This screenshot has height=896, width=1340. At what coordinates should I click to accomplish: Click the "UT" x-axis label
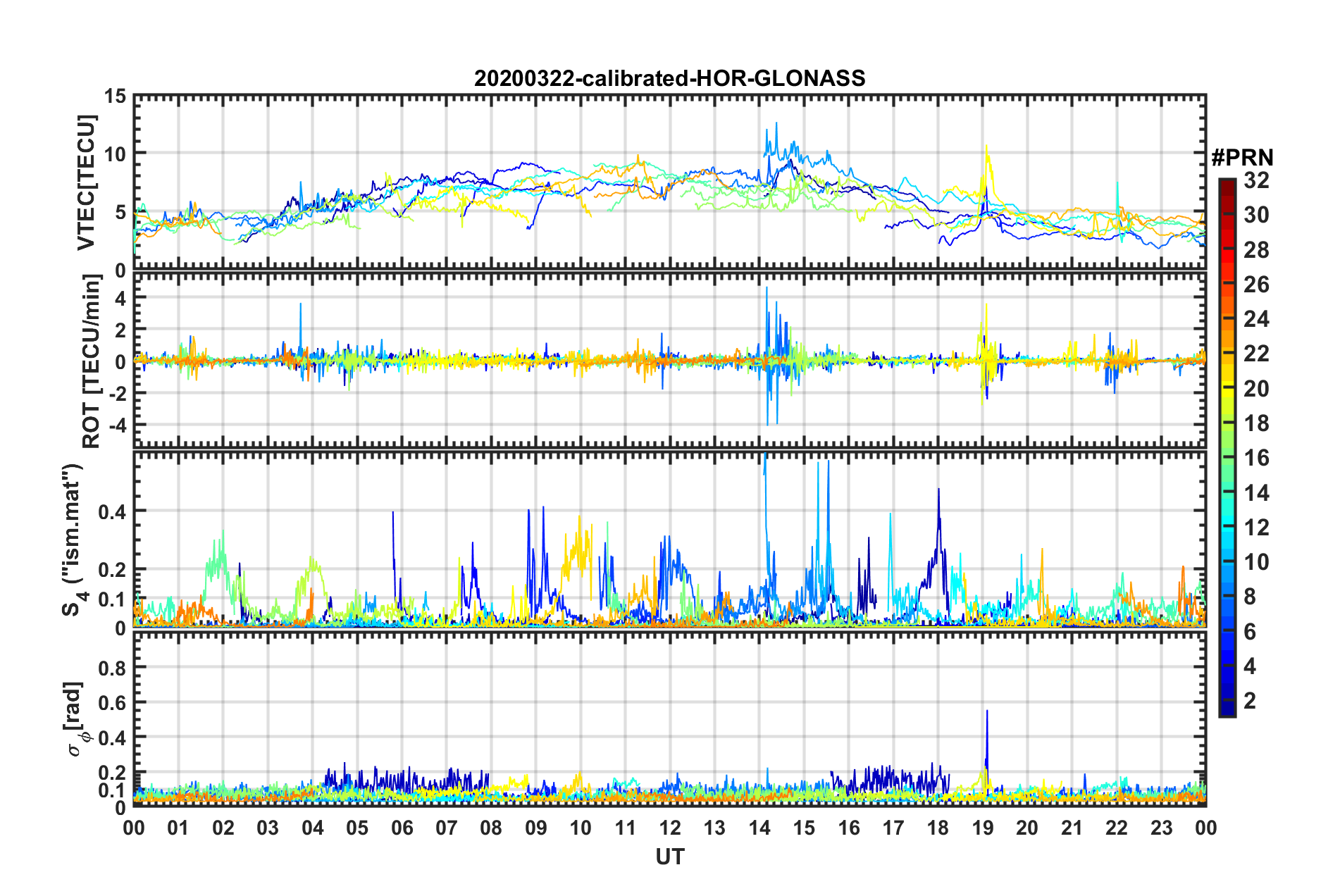pos(669,857)
